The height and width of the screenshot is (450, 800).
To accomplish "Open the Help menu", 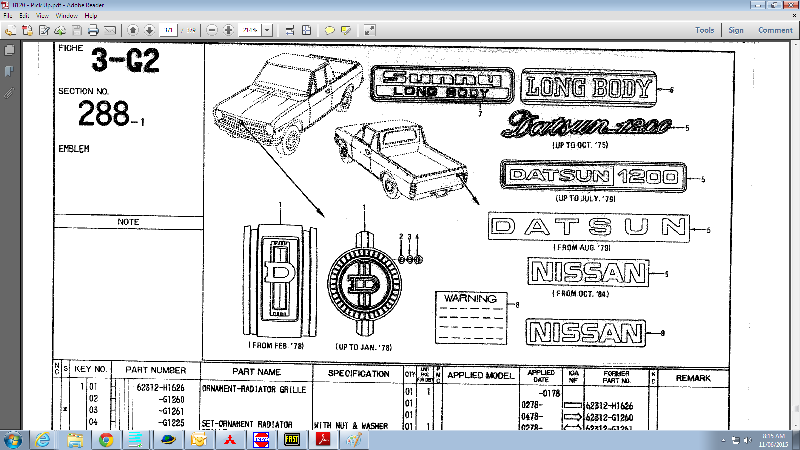I will click(91, 16).
